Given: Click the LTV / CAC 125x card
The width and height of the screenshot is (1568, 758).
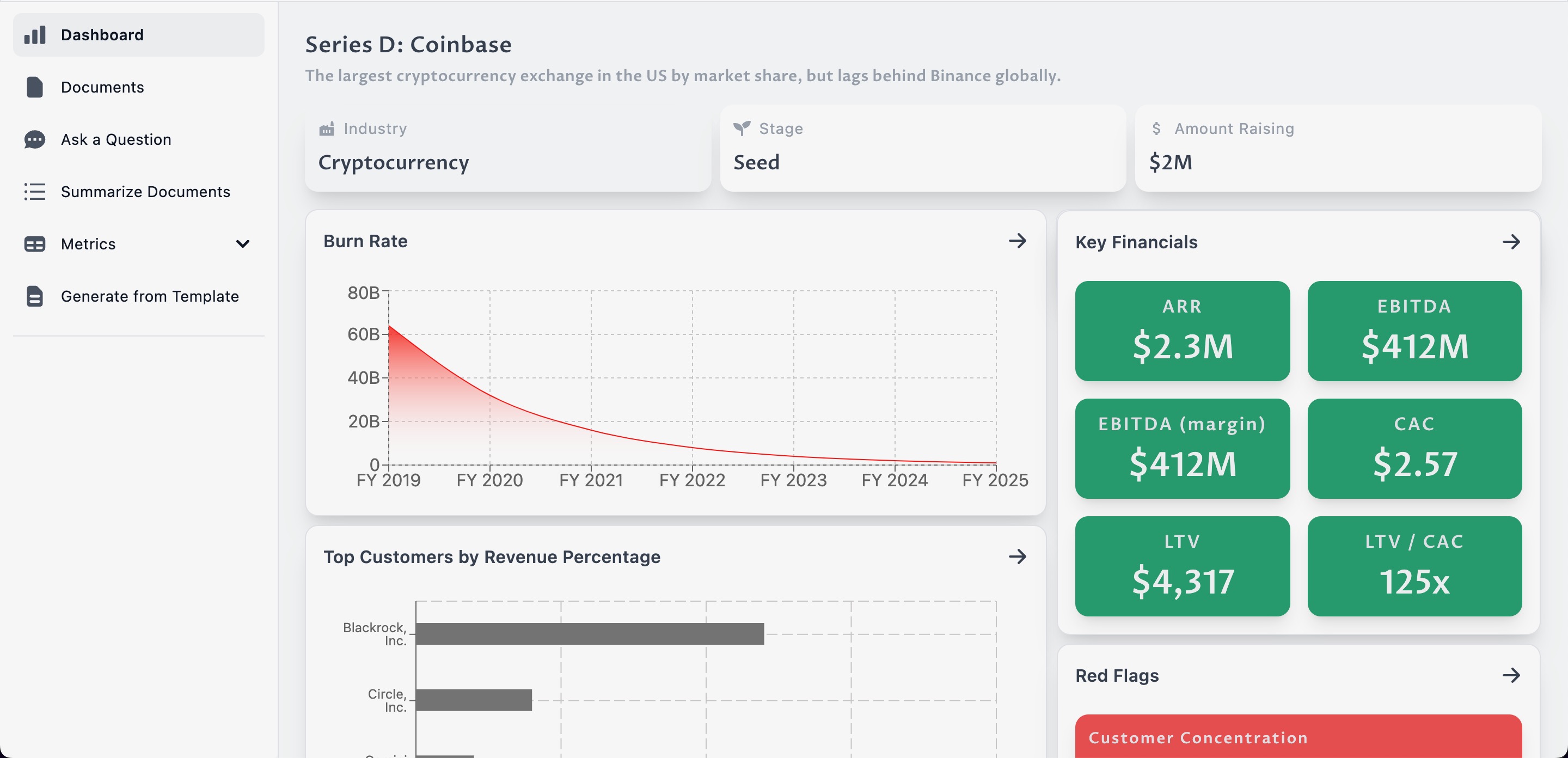Looking at the screenshot, I should pos(1414,566).
